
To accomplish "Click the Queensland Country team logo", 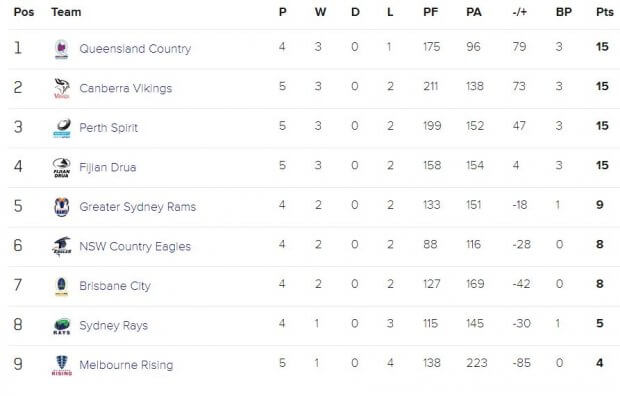I will (61, 49).
